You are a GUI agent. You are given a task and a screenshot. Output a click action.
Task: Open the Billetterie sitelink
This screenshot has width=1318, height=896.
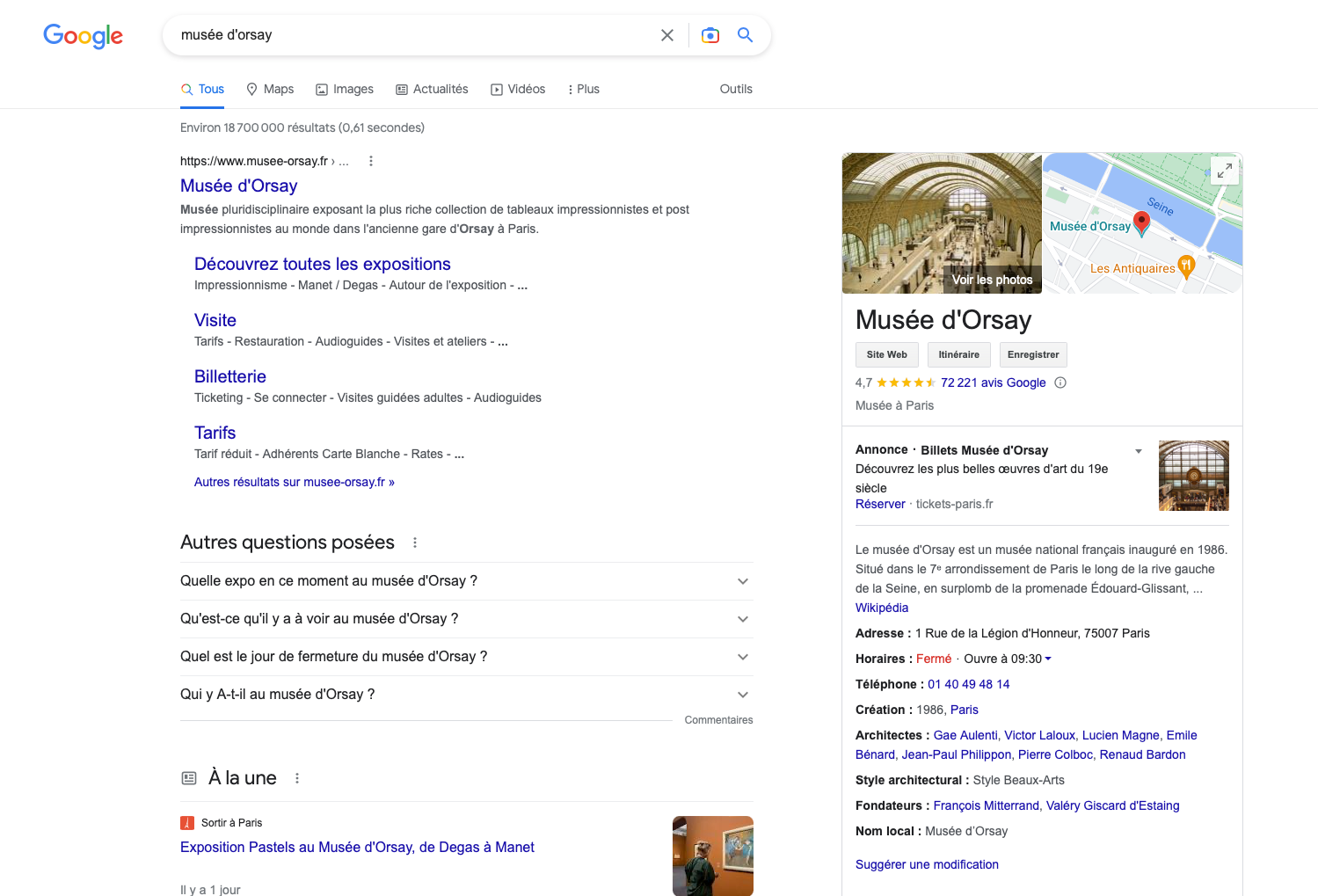(x=230, y=376)
